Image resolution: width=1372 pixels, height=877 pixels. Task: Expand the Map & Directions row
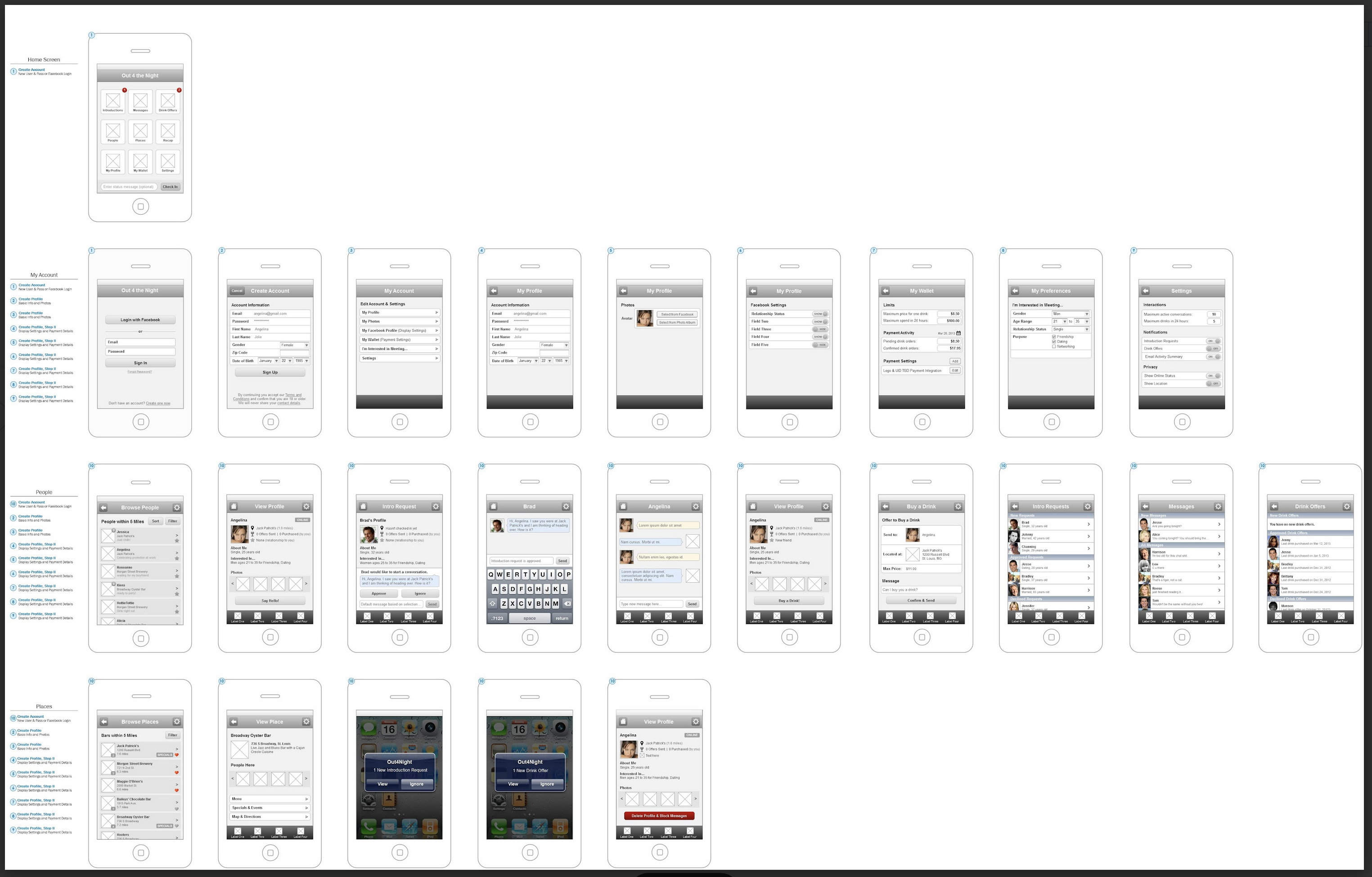(270, 817)
